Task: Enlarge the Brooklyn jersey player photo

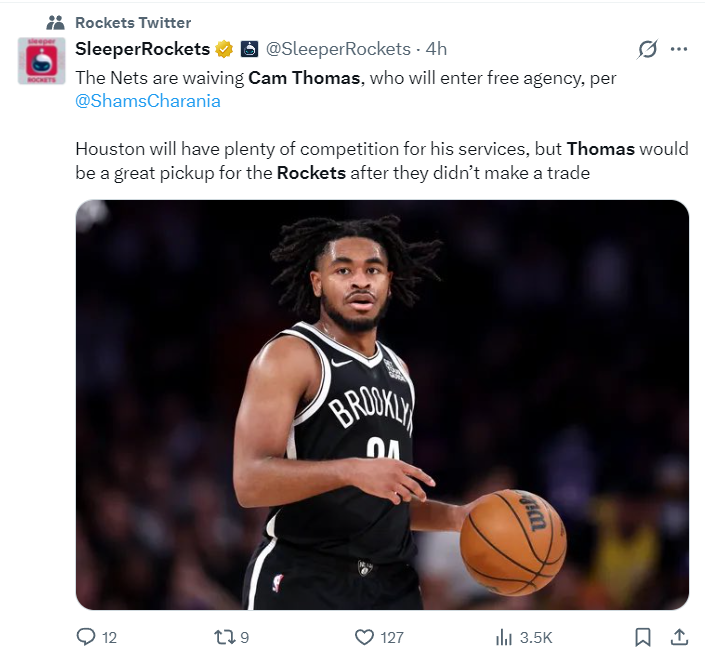Action: 382,405
